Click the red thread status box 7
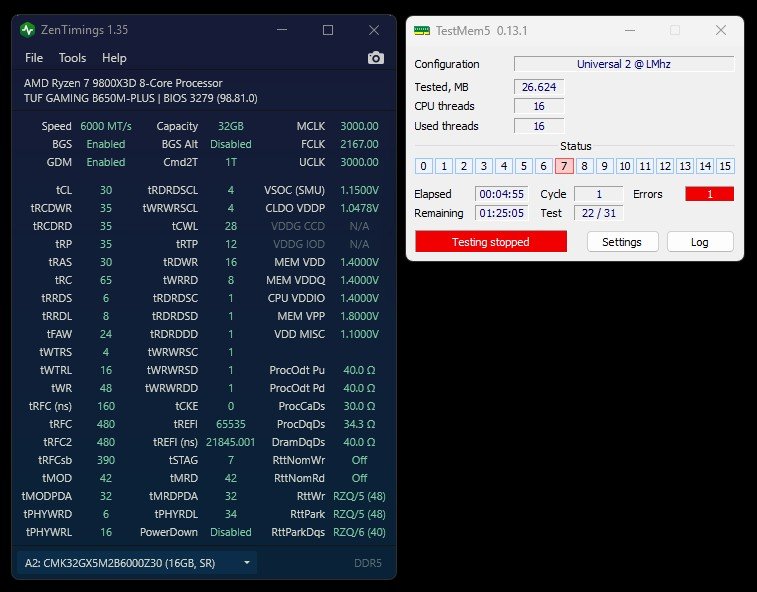The image size is (757, 592). click(x=564, y=166)
